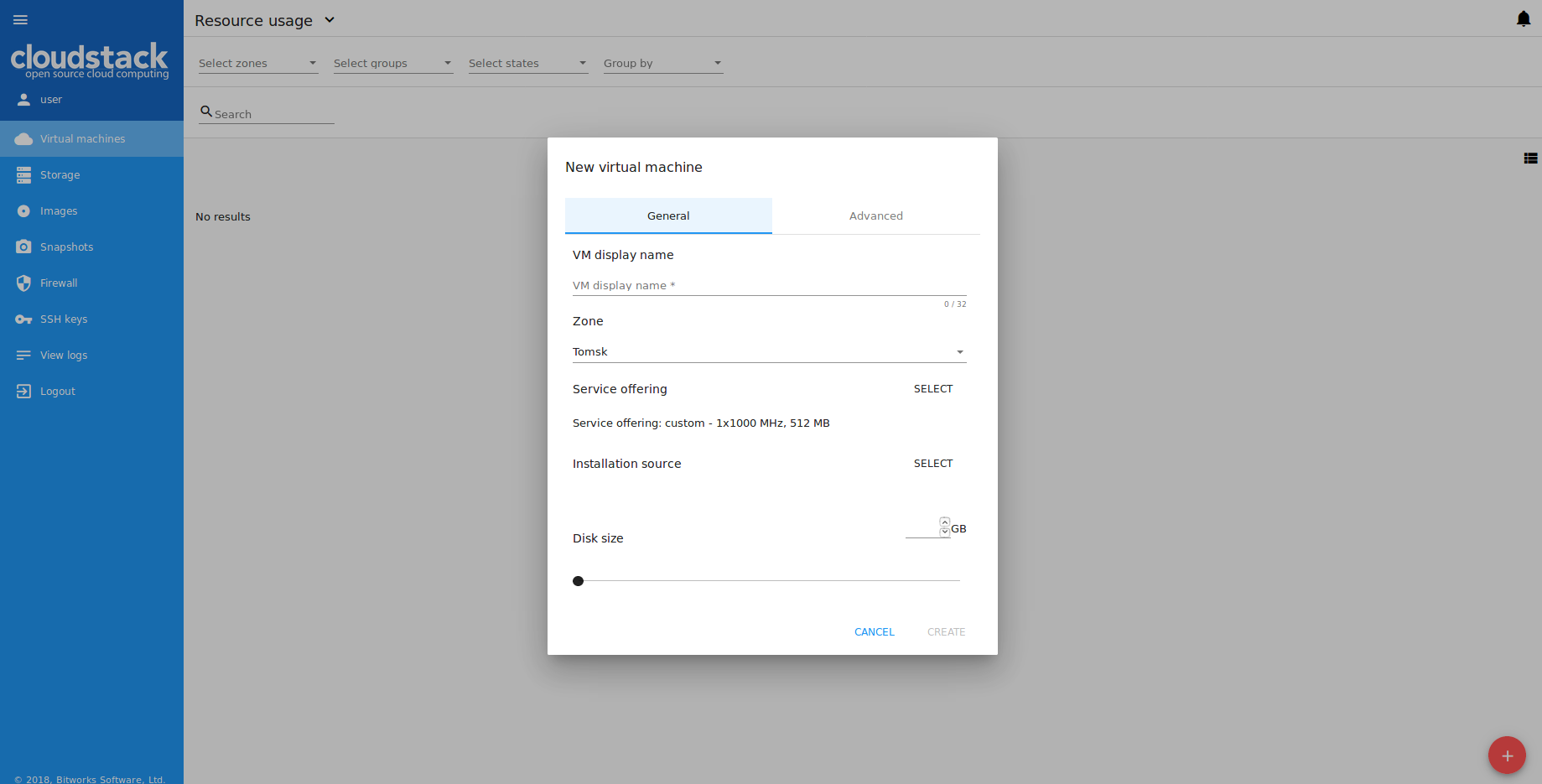The image size is (1542, 784).
Task: Switch to the Advanced tab
Action: 875,216
